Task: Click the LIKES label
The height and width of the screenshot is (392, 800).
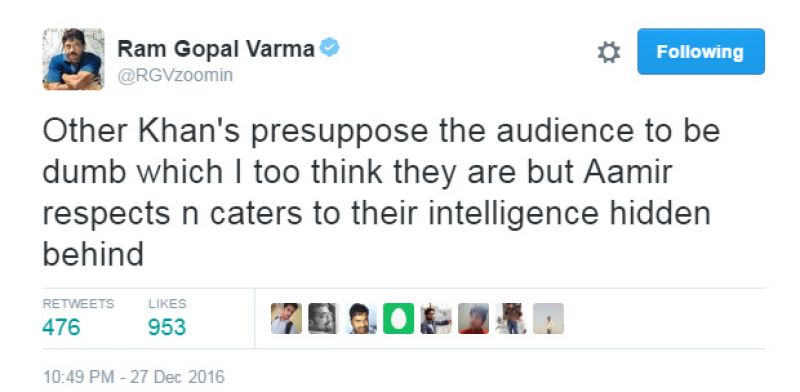Action: pos(167,304)
